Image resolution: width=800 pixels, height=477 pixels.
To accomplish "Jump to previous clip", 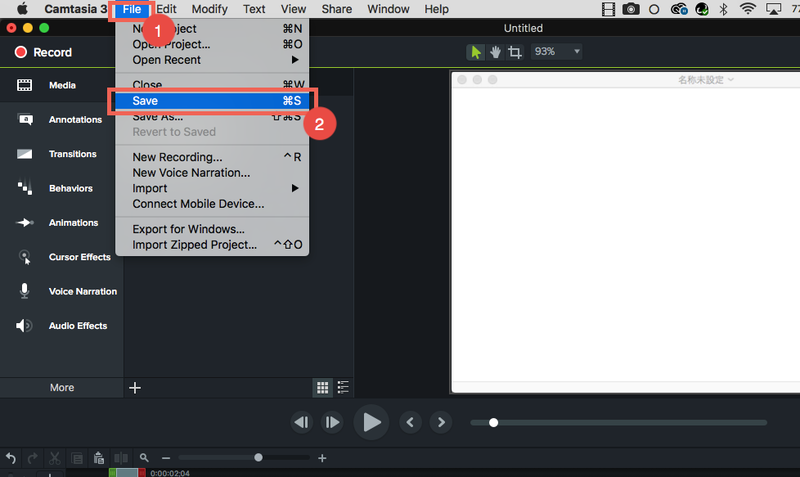I will [410, 422].
